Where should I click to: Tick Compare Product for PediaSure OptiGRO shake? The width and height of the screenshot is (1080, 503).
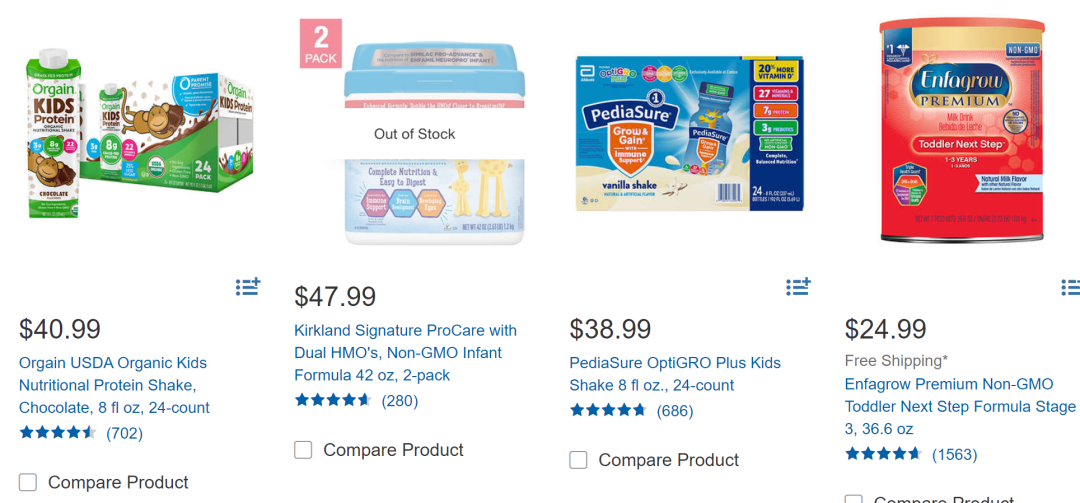point(578,460)
